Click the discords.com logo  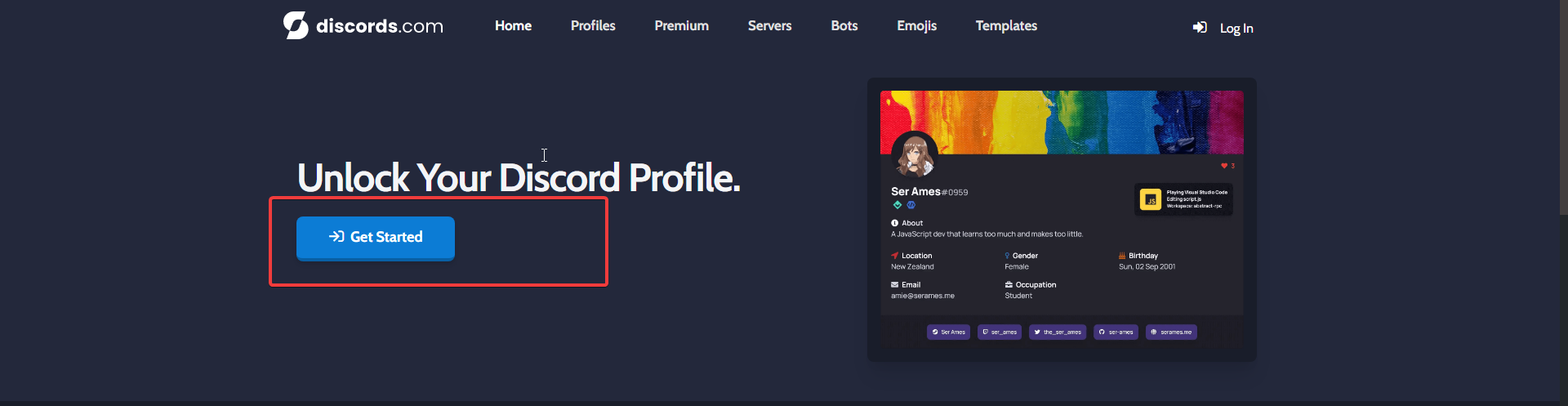(x=363, y=25)
